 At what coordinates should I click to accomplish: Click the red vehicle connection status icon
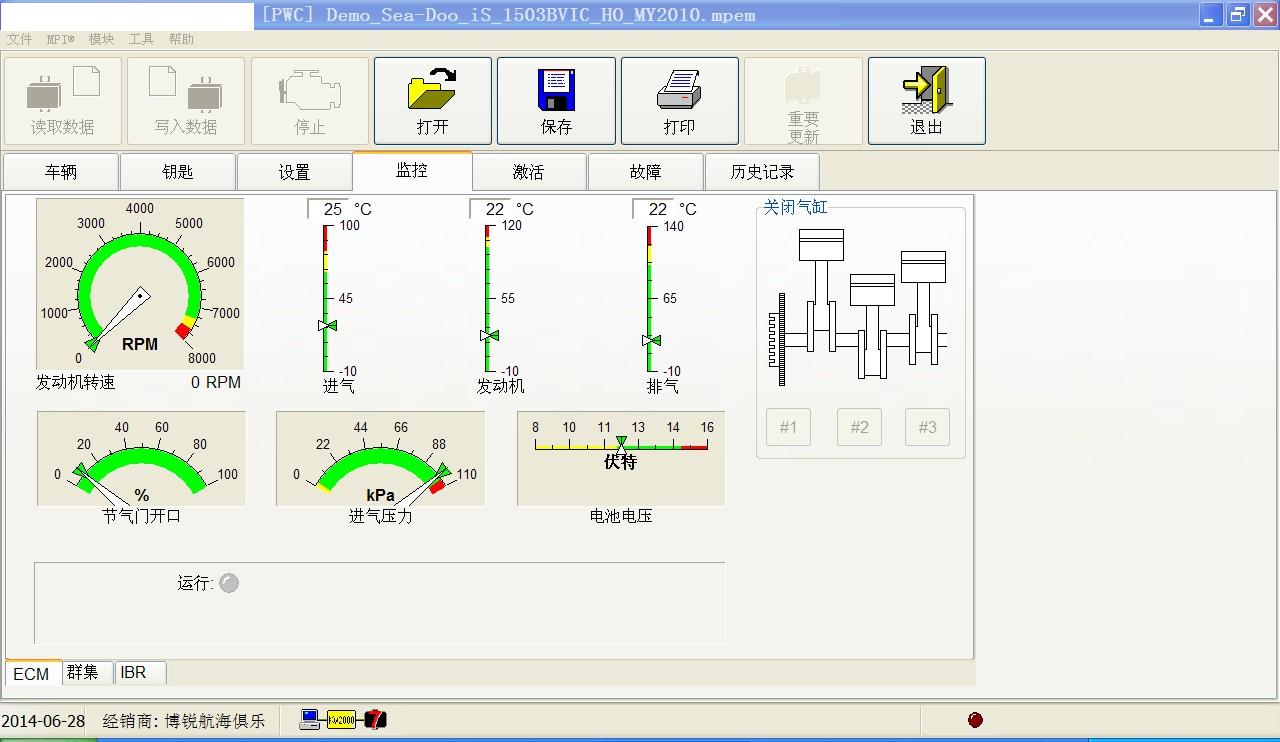[375, 719]
